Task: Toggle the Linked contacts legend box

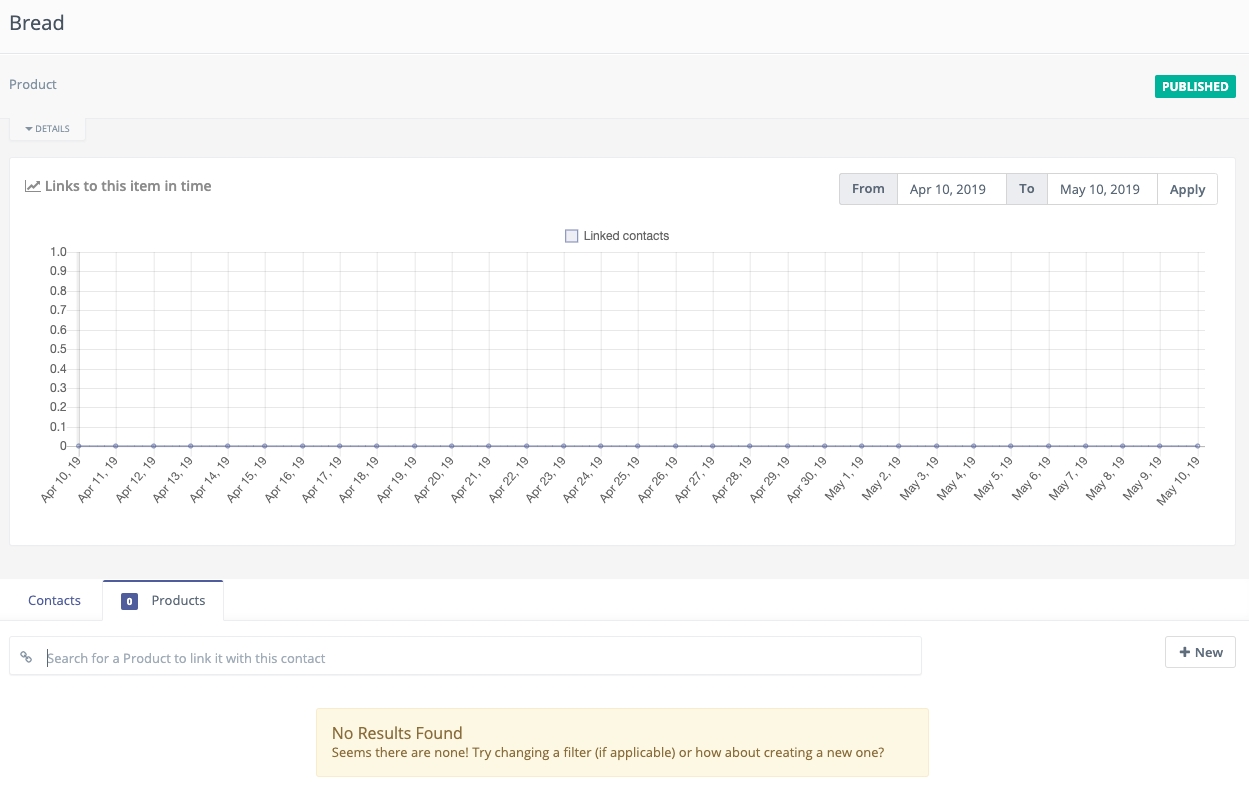Action: click(x=572, y=236)
